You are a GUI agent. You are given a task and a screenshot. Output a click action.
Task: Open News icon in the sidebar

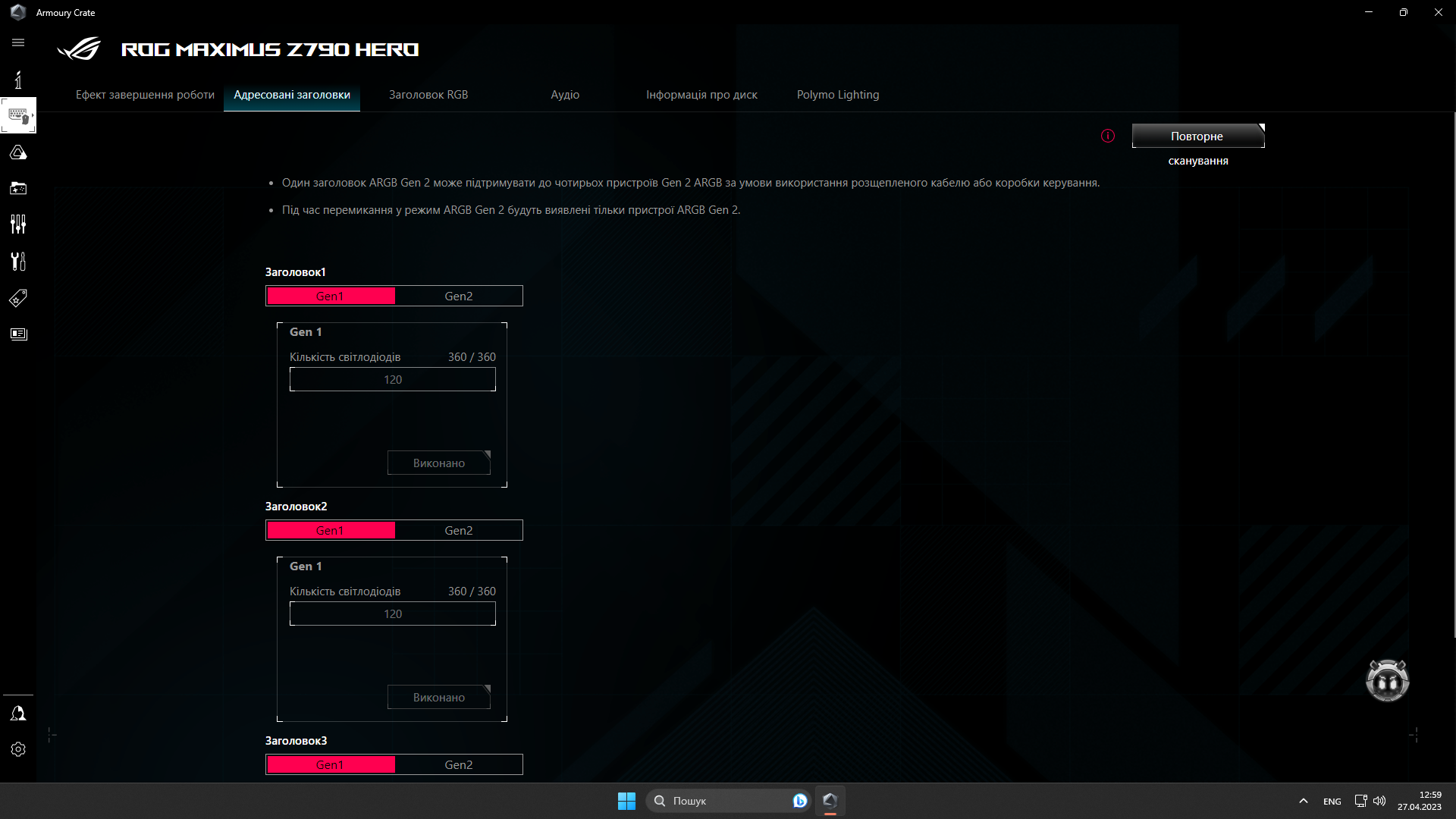(x=18, y=334)
